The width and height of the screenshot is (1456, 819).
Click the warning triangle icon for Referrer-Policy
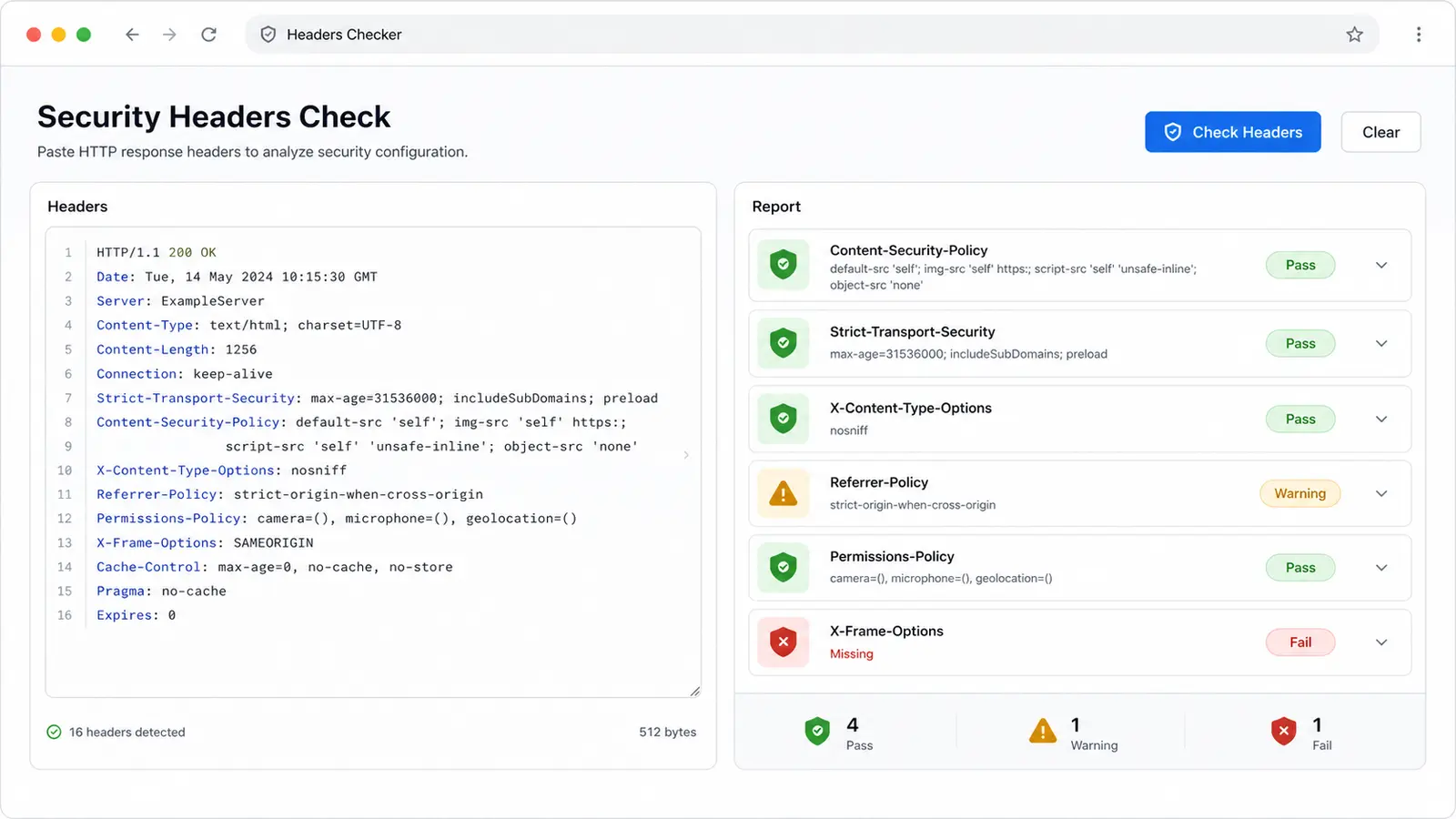pyautogui.click(x=784, y=493)
